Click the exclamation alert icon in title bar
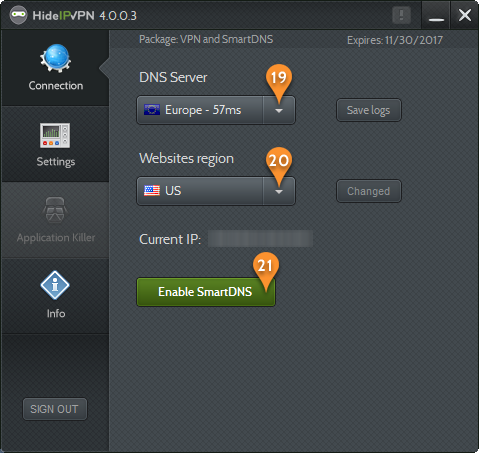 pyautogui.click(x=401, y=15)
